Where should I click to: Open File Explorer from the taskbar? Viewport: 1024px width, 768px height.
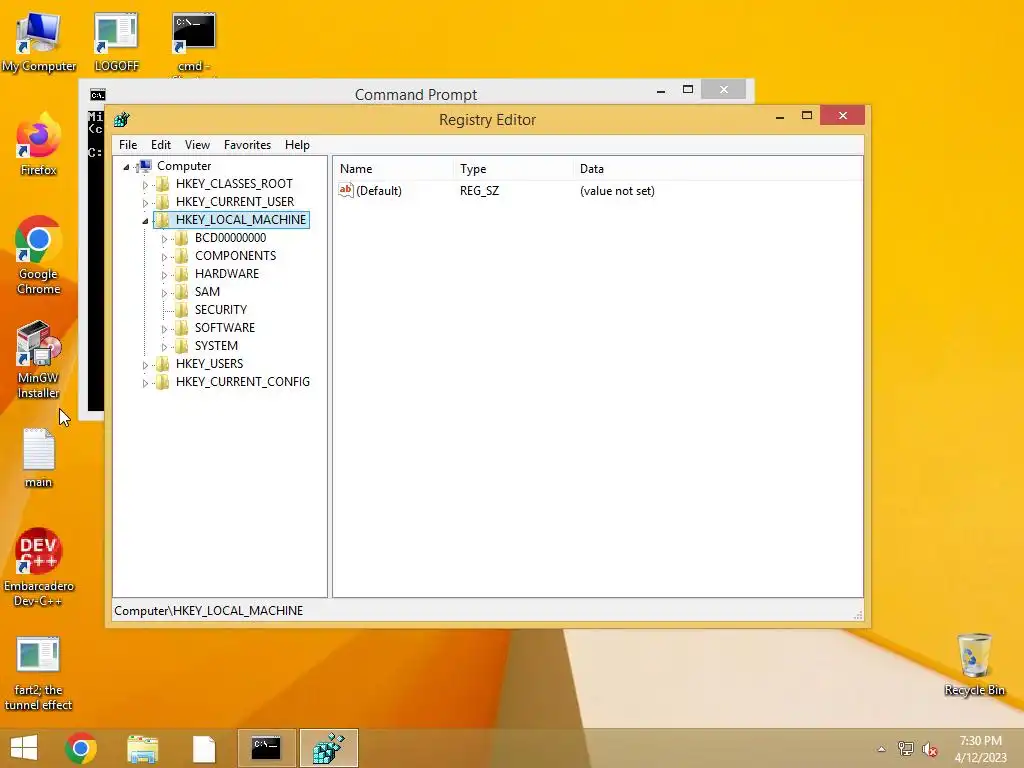[x=142, y=748]
